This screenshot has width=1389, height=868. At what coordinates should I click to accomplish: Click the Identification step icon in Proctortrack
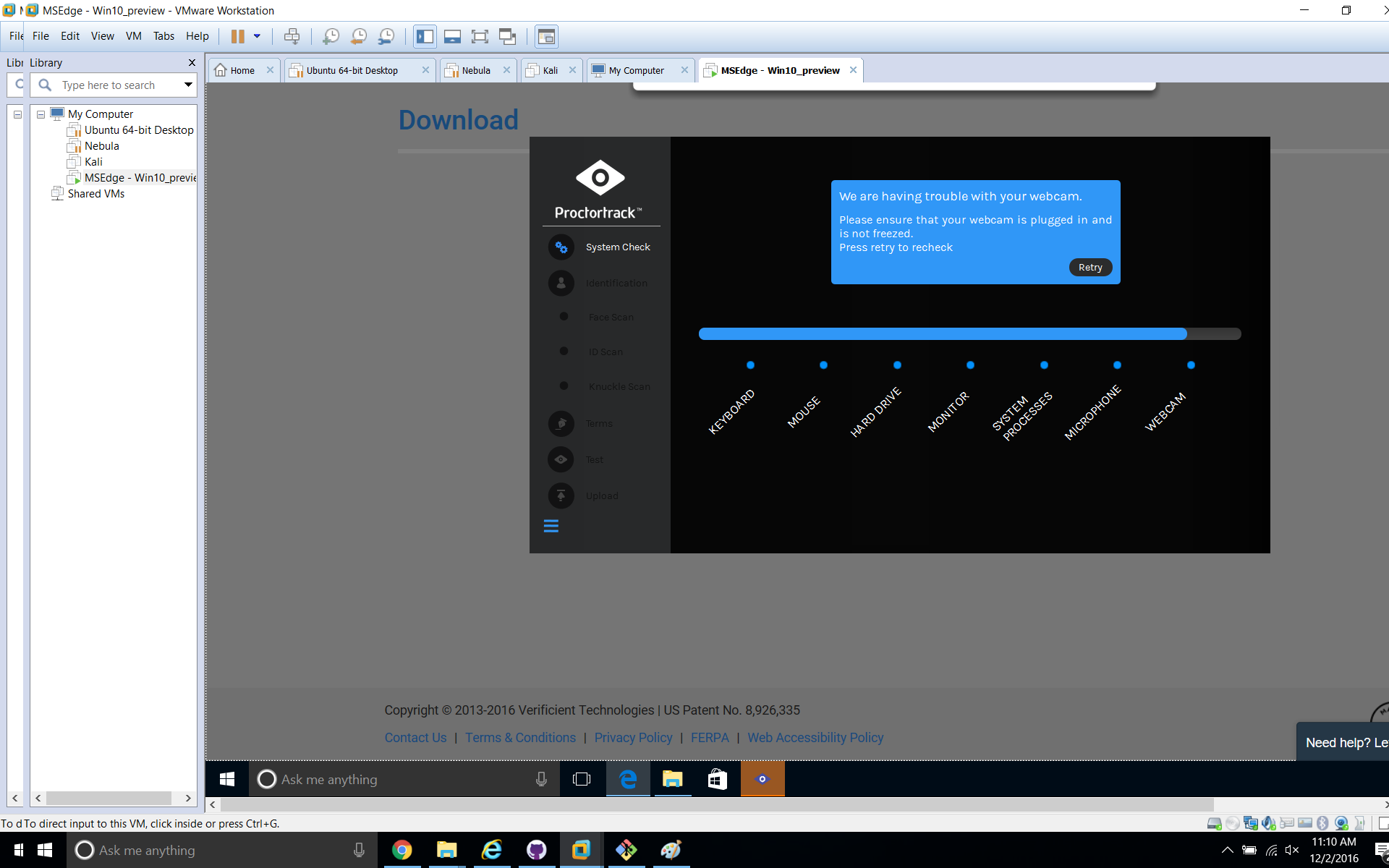[561, 284]
